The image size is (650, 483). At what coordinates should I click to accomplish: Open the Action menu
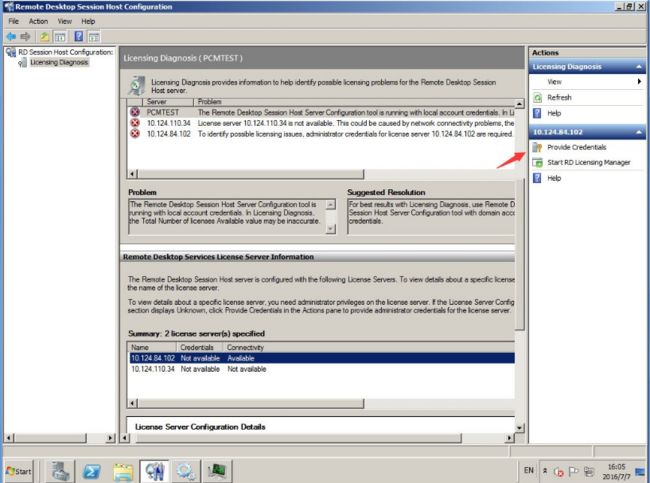click(38, 21)
